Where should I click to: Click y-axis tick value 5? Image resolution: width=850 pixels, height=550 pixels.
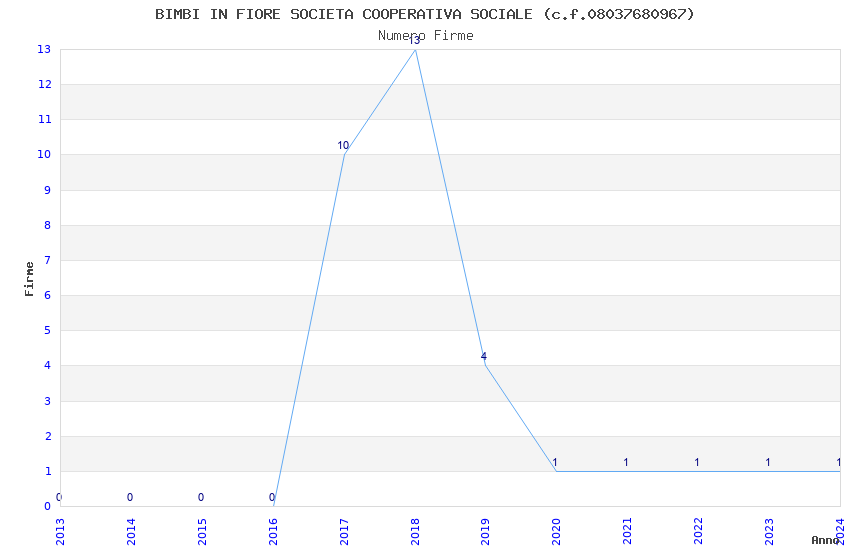(x=48, y=330)
